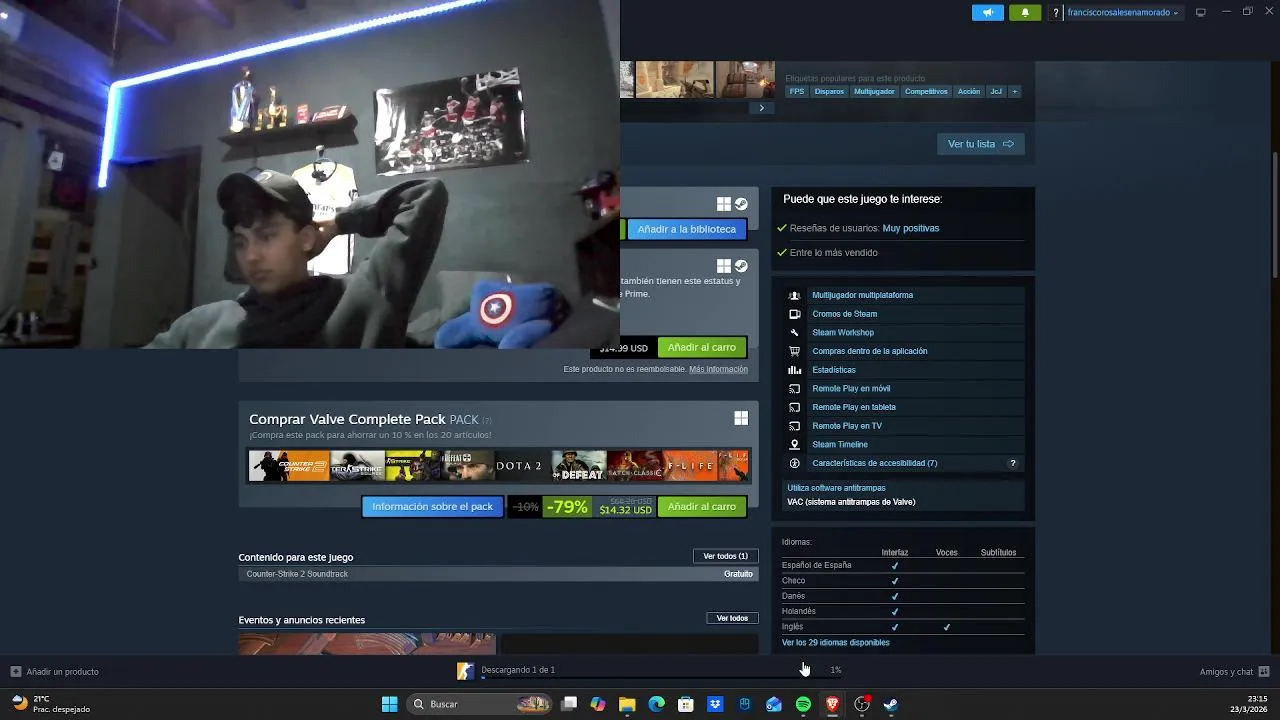Open Características de accesibilidad (7) link
Image resolution: width=1280 pixels, height=720 pixels.
(875, 463)
